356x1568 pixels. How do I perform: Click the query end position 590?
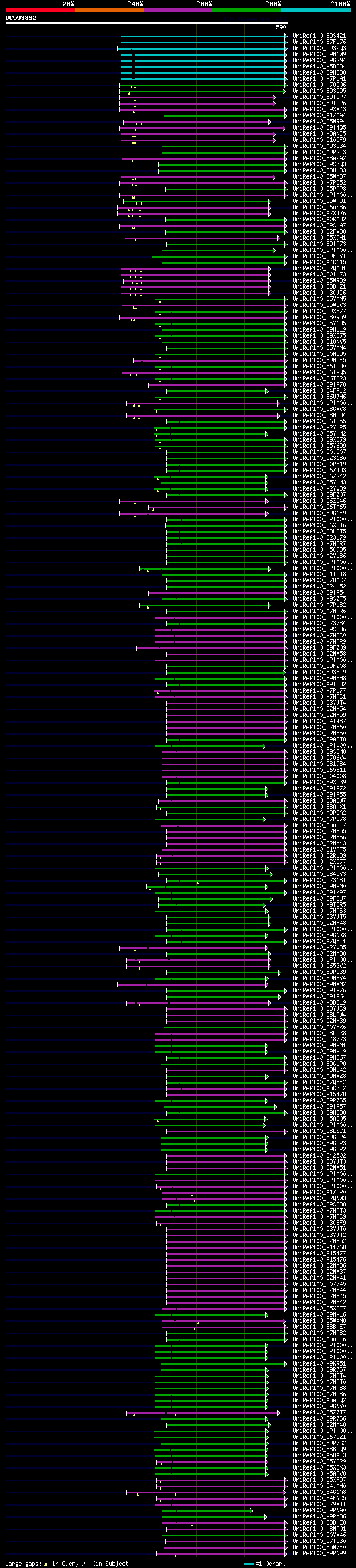(x=281, y=27)
